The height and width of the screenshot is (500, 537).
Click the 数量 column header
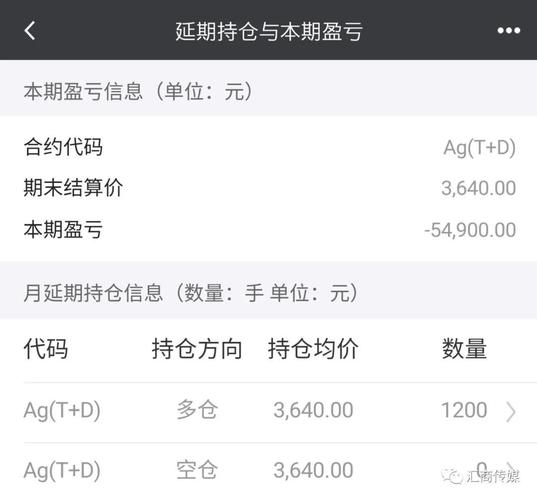[464, 349]
